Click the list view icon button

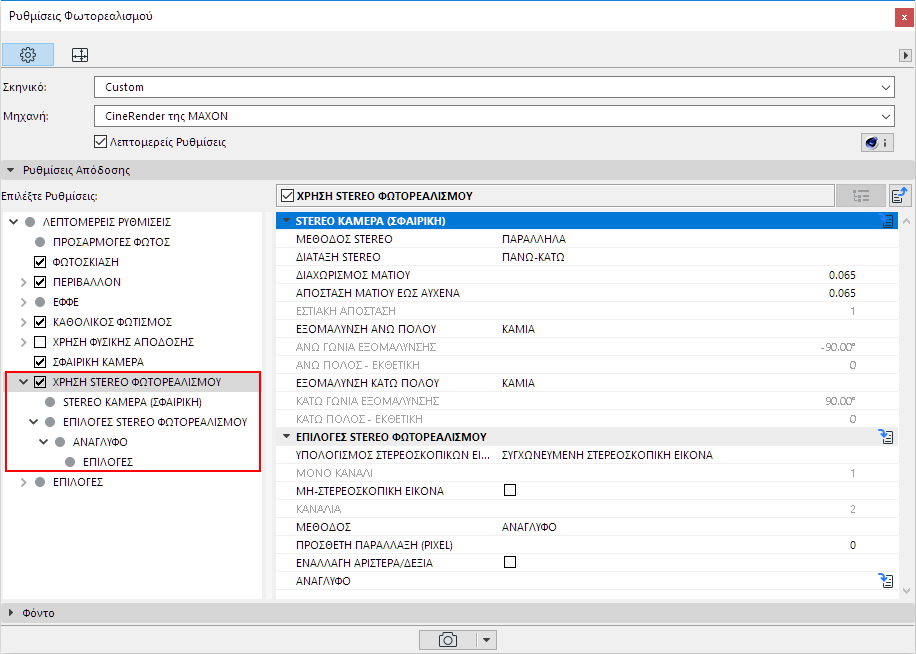click(861, 196)
